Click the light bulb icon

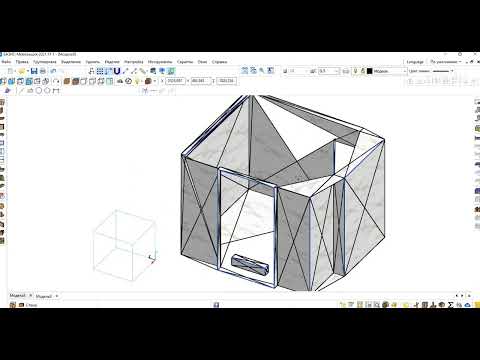[137, 81]
